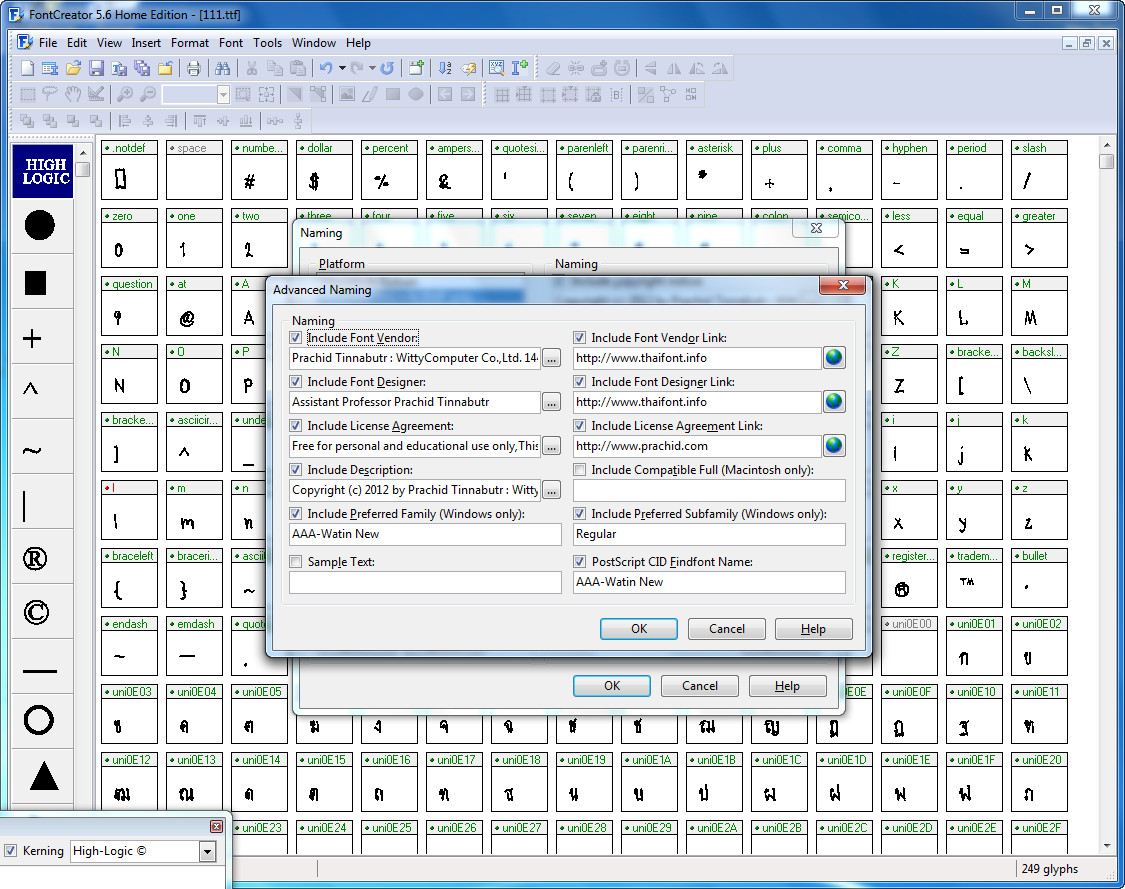Click the Find binoculars icon

coord(222,68)
